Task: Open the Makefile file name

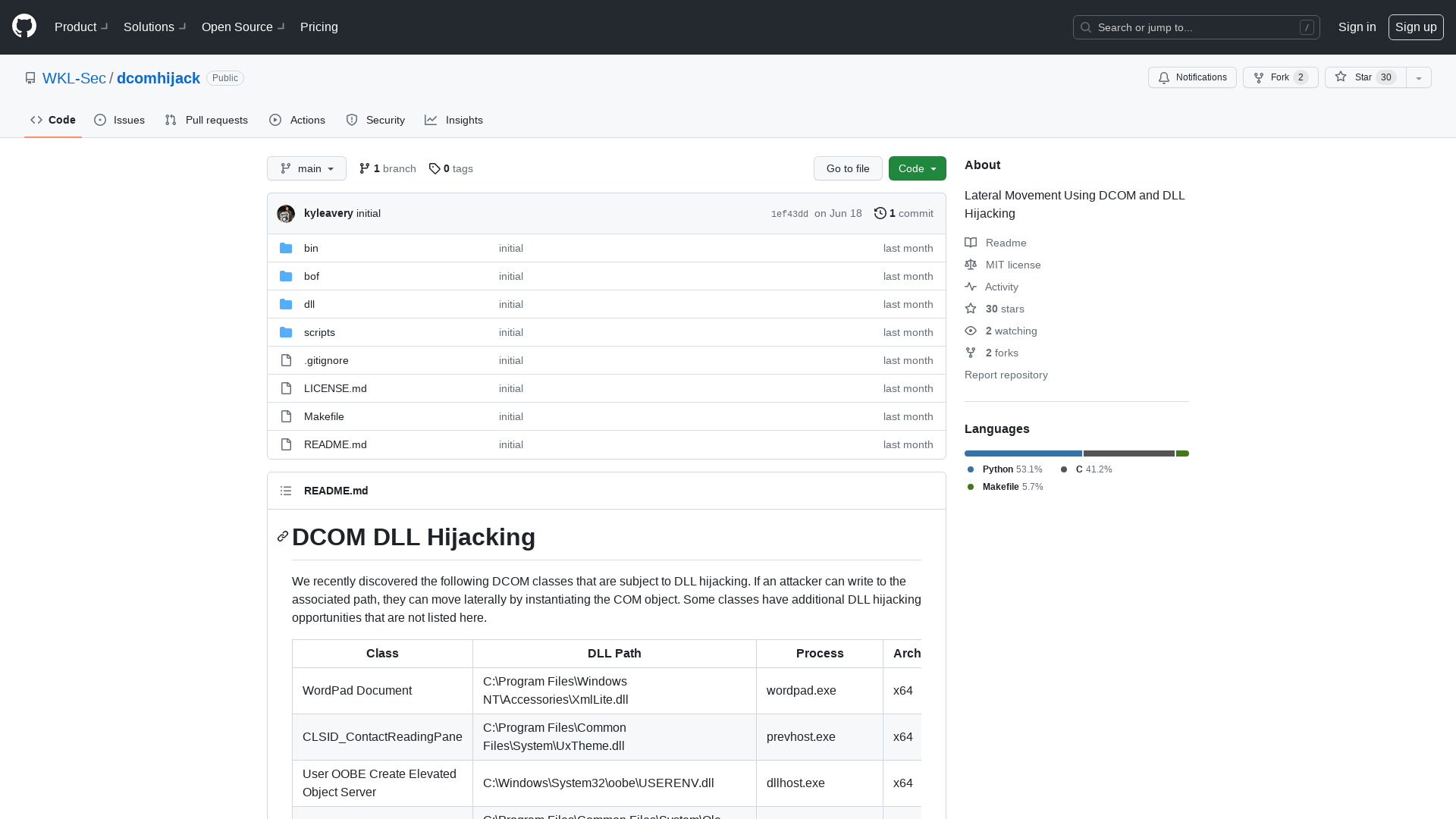Action: pyautogui.click(x=324, y=416)
